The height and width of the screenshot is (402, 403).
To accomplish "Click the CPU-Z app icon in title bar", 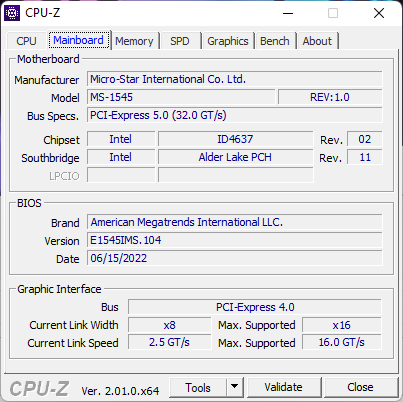I will pos(12,13).
